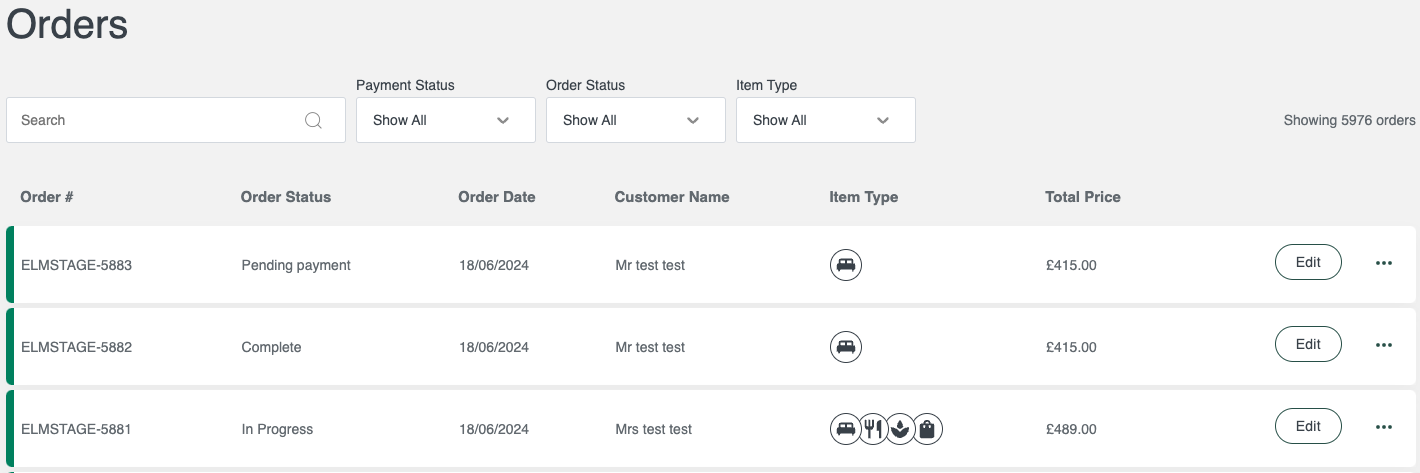This screenshot has width=1420, height=473.
Task: Open more options menu for ELMSTAGE-5882
Action: pyautogui.click(x=1384, y=346)
